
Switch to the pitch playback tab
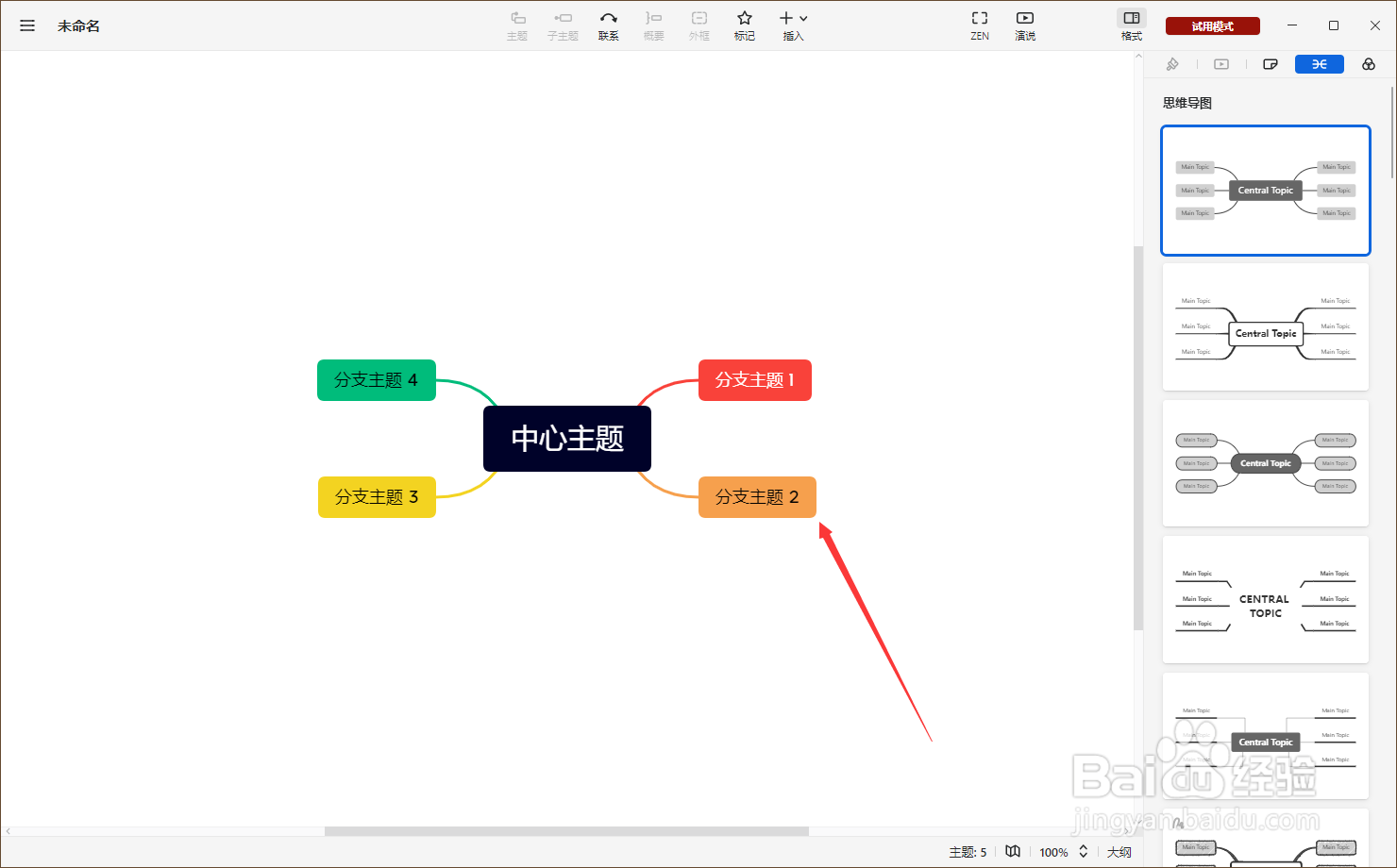[x=1221, y=64]
